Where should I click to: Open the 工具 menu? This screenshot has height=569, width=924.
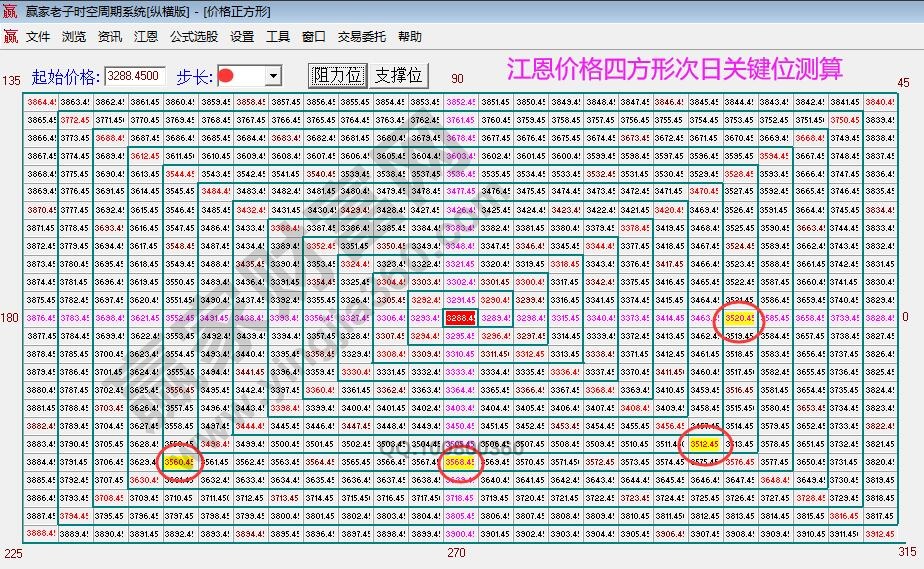278,37
